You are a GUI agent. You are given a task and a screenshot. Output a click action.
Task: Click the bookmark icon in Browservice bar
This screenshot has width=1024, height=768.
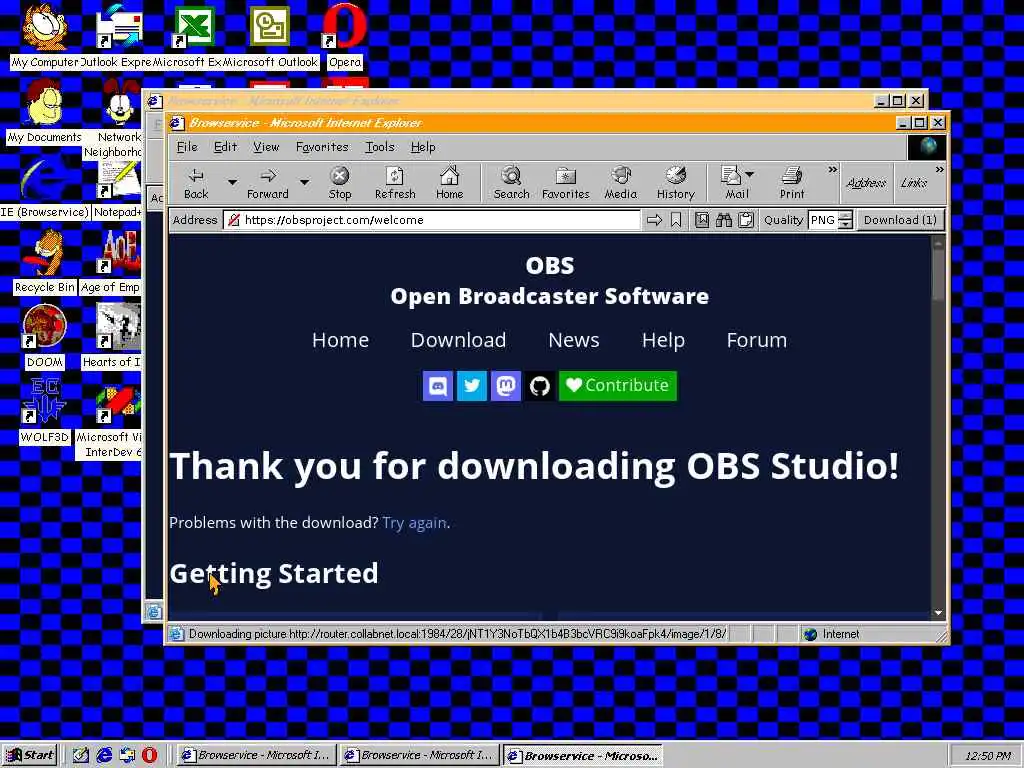click(676, 220)
